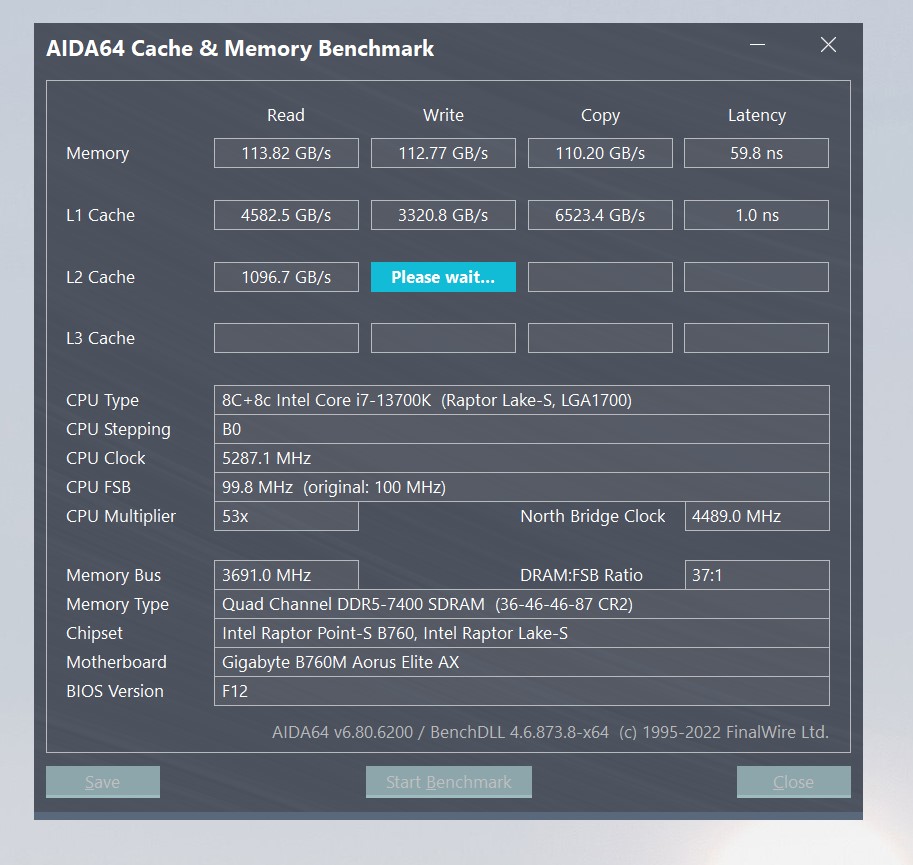Minimize the AIDA64 benchmark window

point(757,45)
